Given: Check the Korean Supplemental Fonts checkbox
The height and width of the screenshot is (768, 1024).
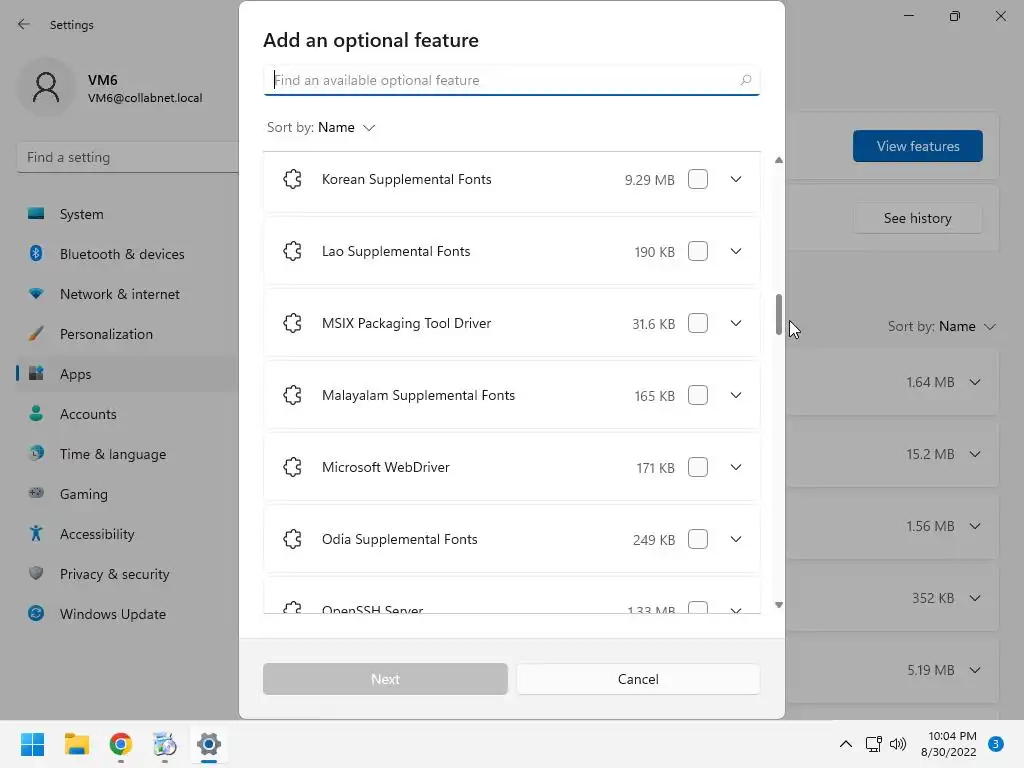Looking at the screenshot, I should coord(698,180).
